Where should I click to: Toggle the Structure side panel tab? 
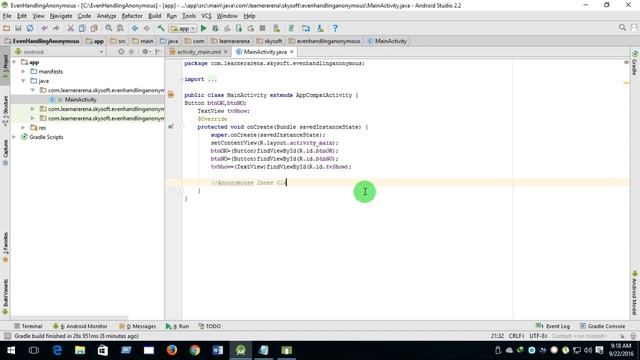click(x=5, y=111)
